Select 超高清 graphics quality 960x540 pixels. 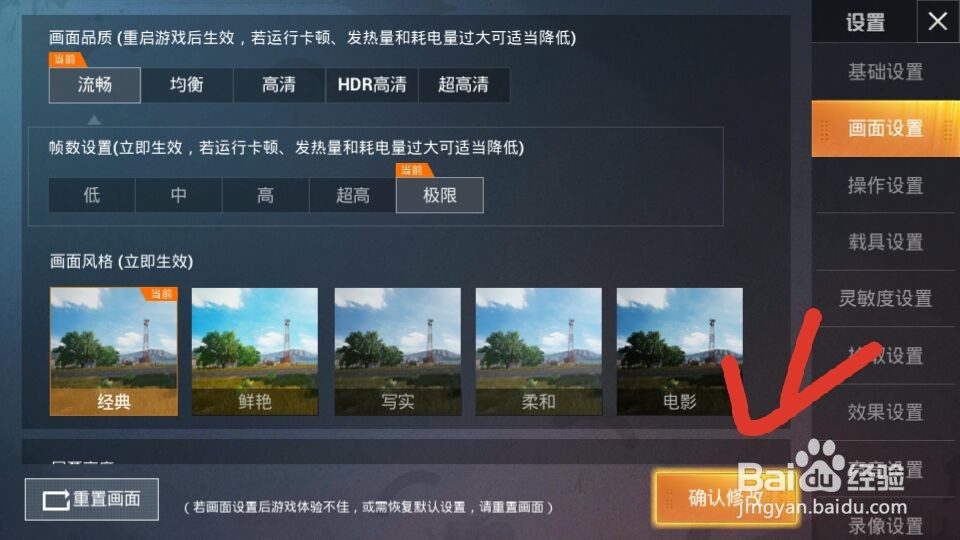coord(463,84)
